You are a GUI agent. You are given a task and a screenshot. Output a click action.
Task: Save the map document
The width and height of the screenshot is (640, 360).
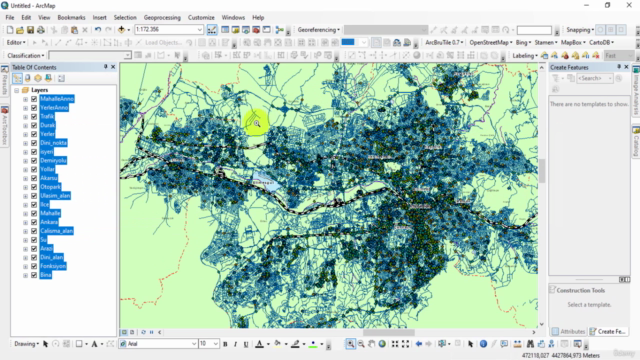pyautogui.click(x=30, y=30)
